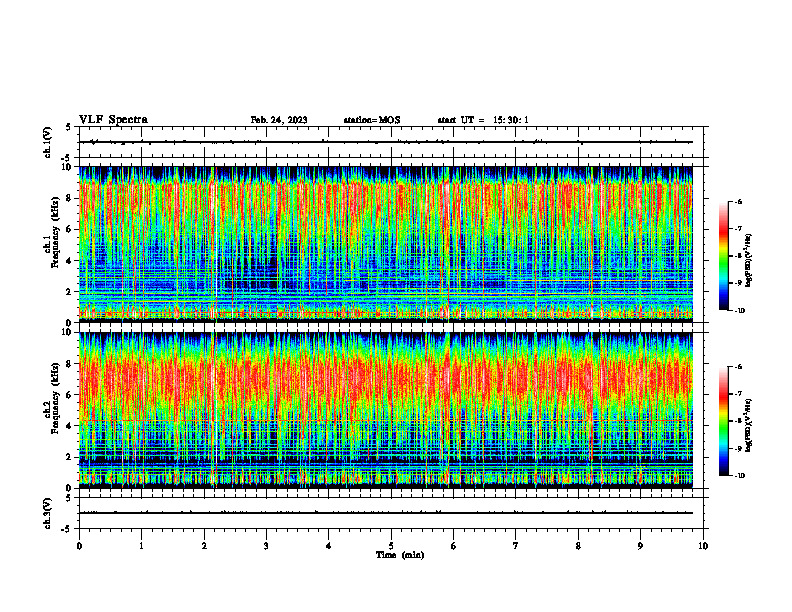Click the "start UT = 15:30: 1" header text
The height and width of the screenshot is (612, 792).
tap(483, 120)
